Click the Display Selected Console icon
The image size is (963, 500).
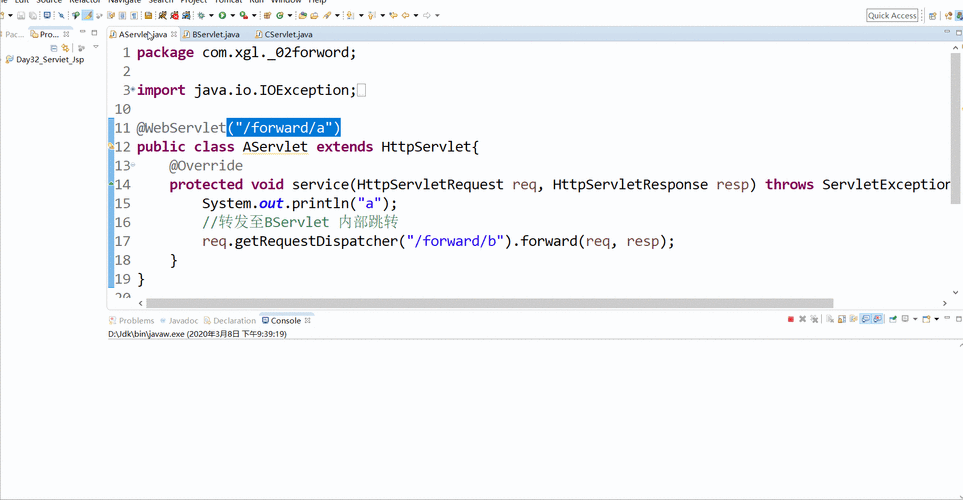905,319
